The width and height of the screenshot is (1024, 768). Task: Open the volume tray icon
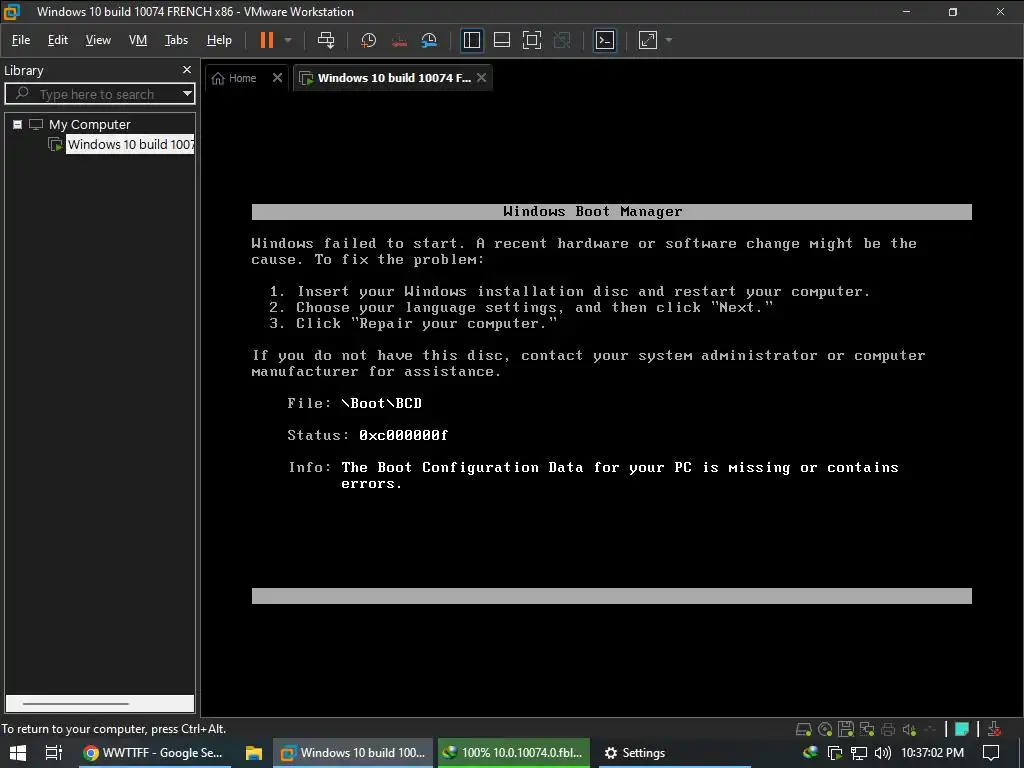[x=882, y=753]
